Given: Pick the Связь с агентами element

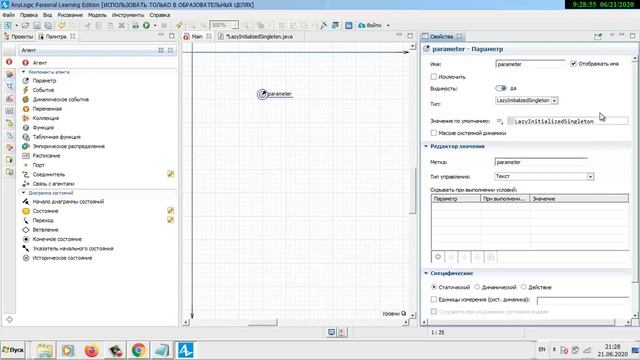Looking at the screenshot, I should (53, 184).
